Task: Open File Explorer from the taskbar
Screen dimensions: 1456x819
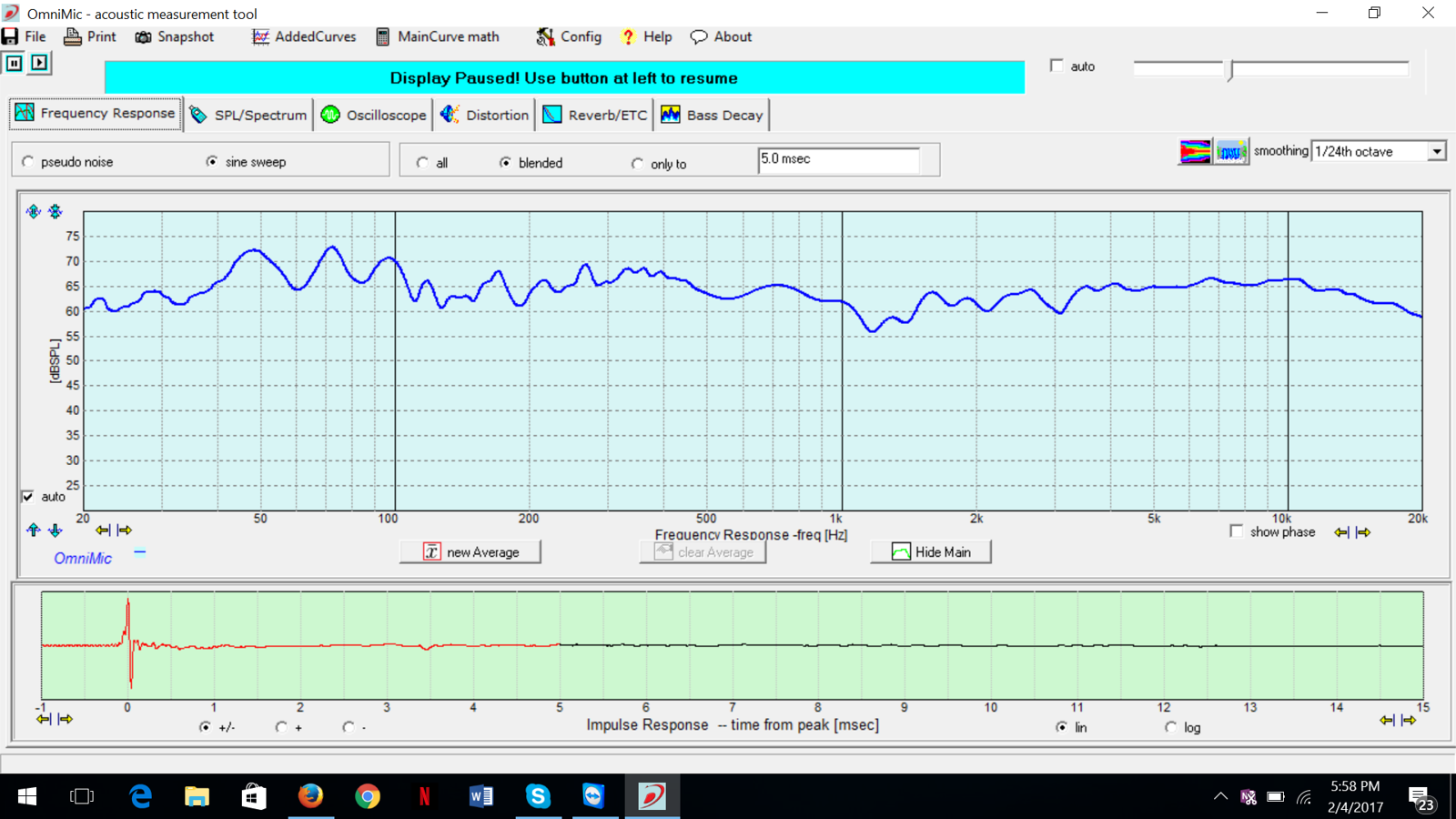Action: [x=197, y=796]
